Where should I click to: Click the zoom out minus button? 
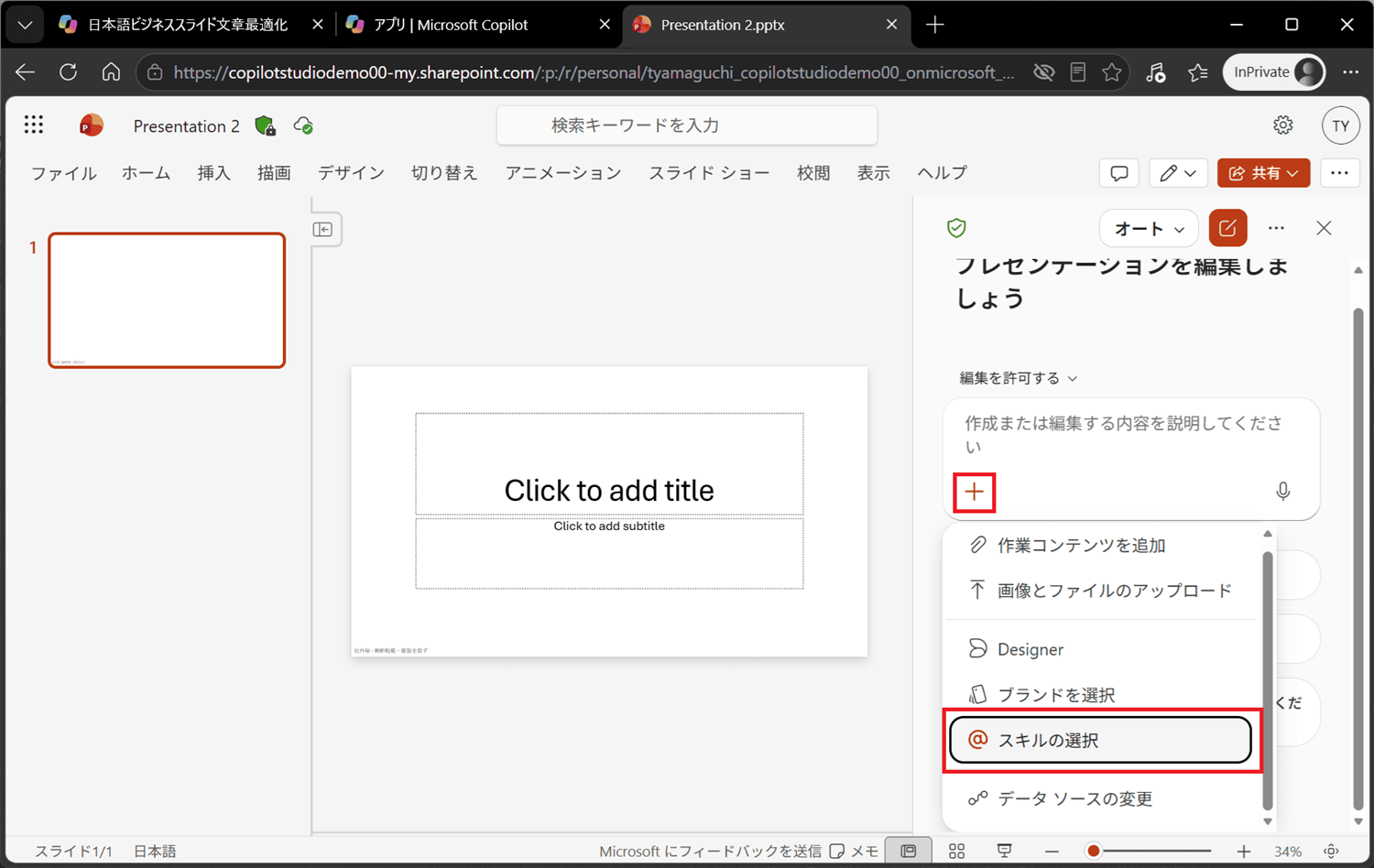(1052, 852)
